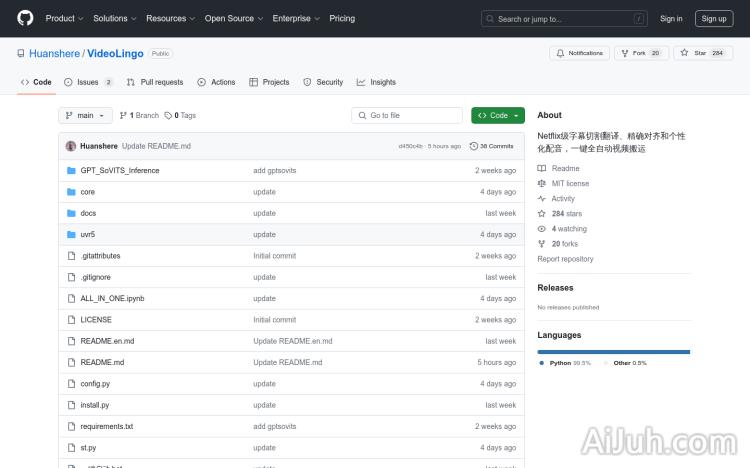Screen dimensions: 750x468
Task: Click the Huanshere avatar icon
Action: pyautogui.click(x=71, y=146)
